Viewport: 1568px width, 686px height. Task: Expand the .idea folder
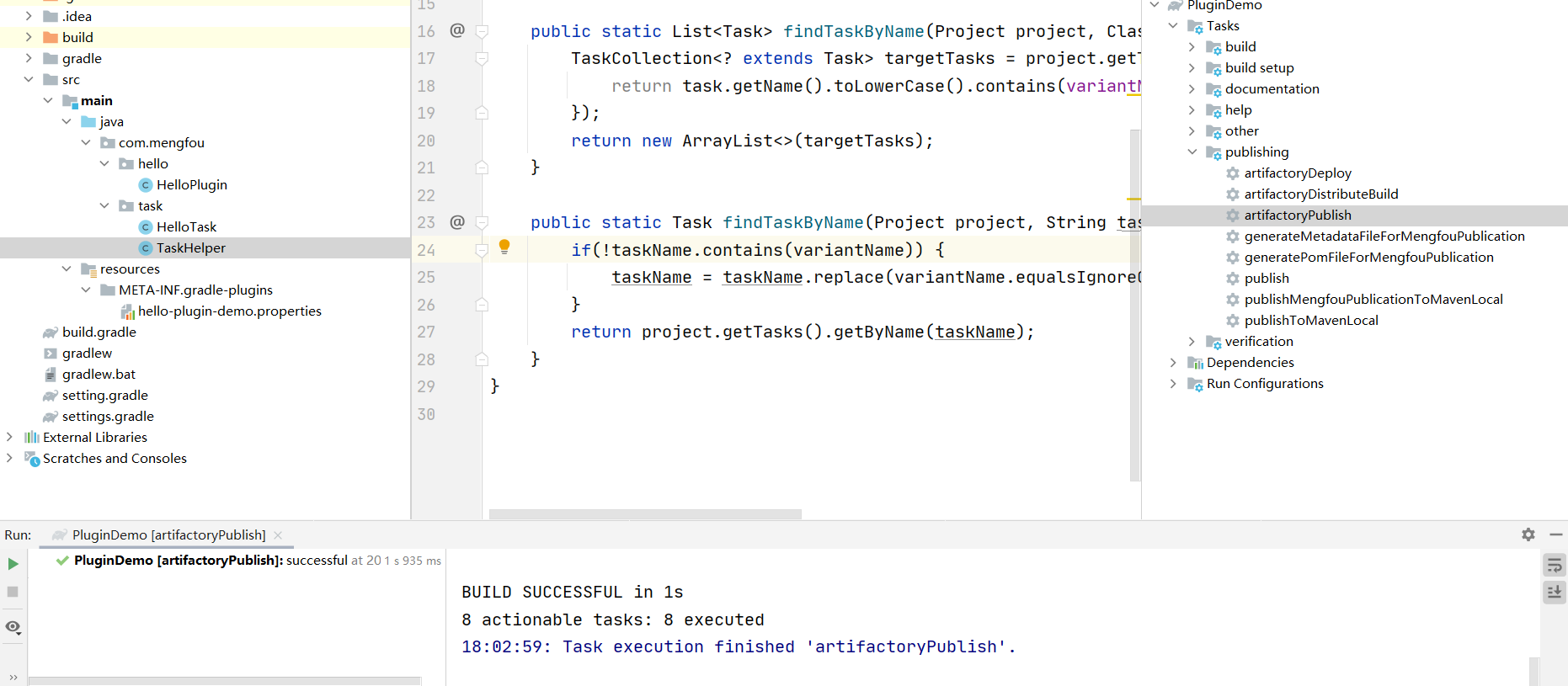coord(29,16)
